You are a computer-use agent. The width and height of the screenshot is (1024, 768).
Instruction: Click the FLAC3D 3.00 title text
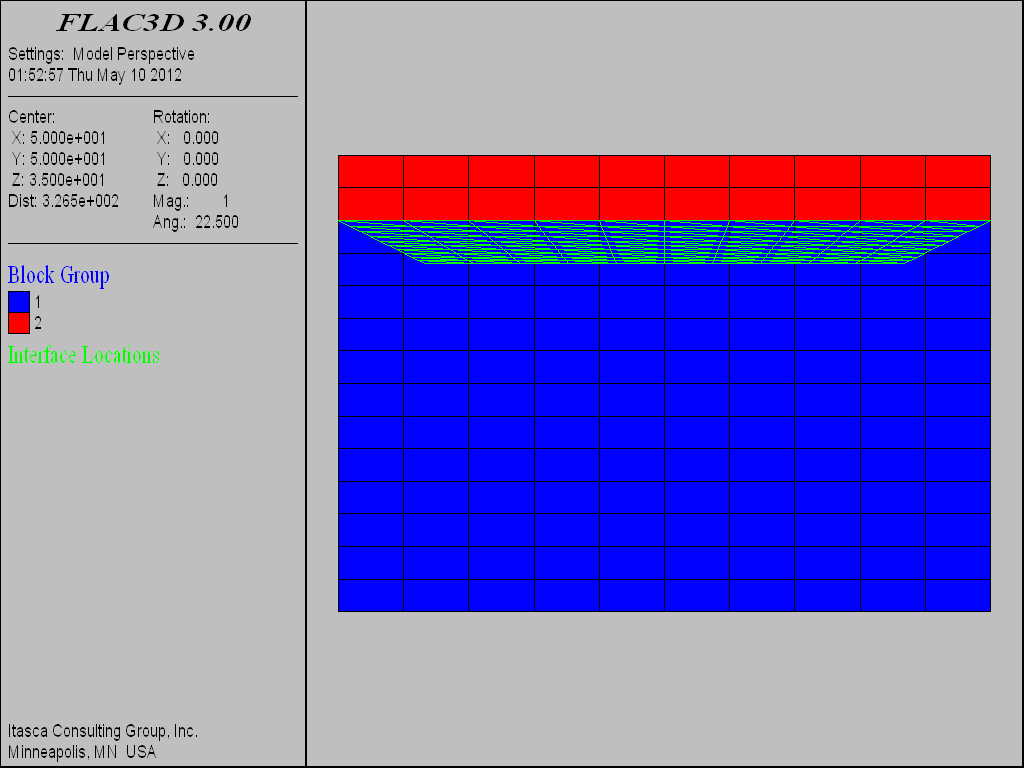[x=153, y=23]
